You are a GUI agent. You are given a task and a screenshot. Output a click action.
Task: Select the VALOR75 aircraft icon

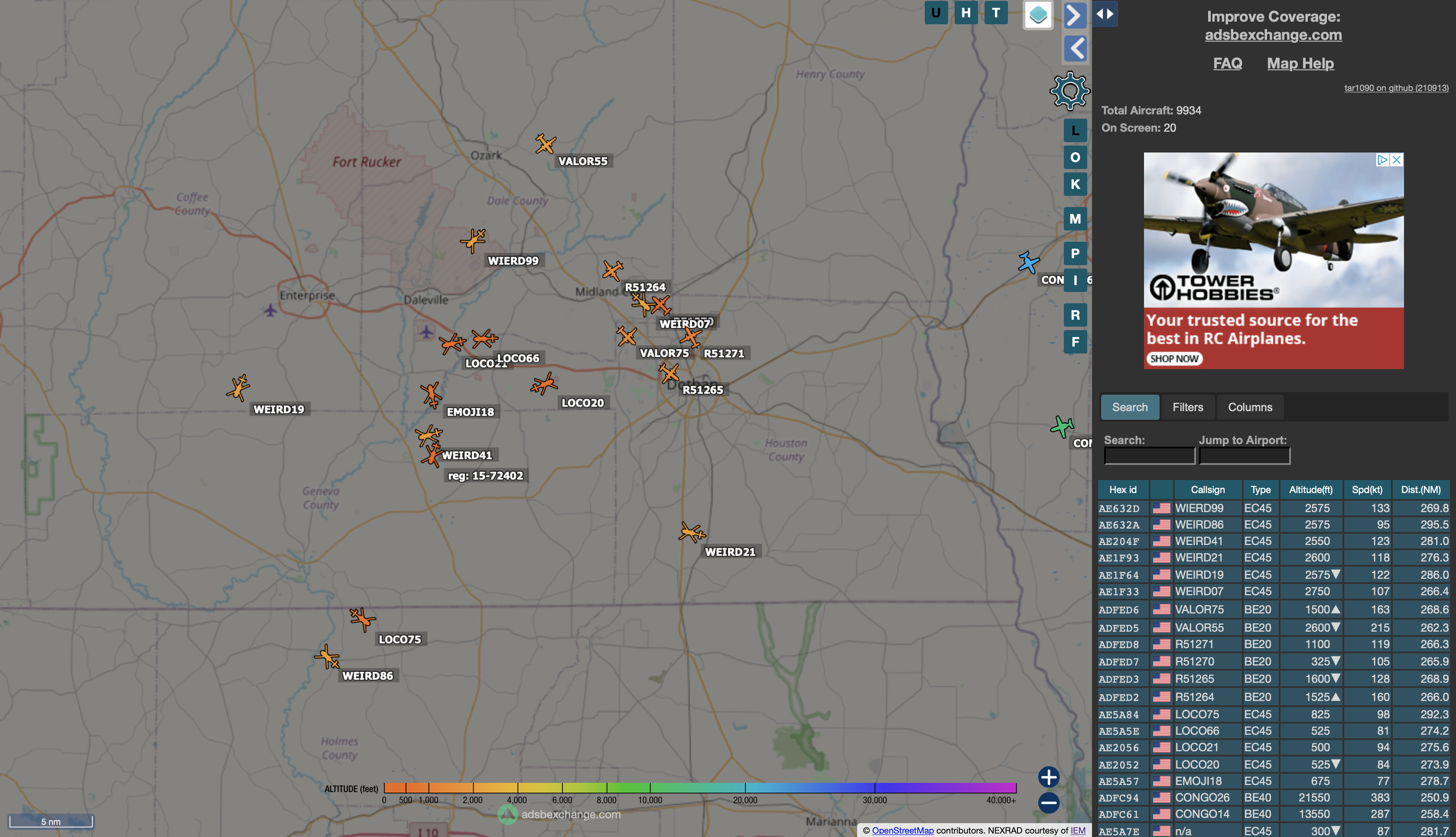(x=627, y=336)
